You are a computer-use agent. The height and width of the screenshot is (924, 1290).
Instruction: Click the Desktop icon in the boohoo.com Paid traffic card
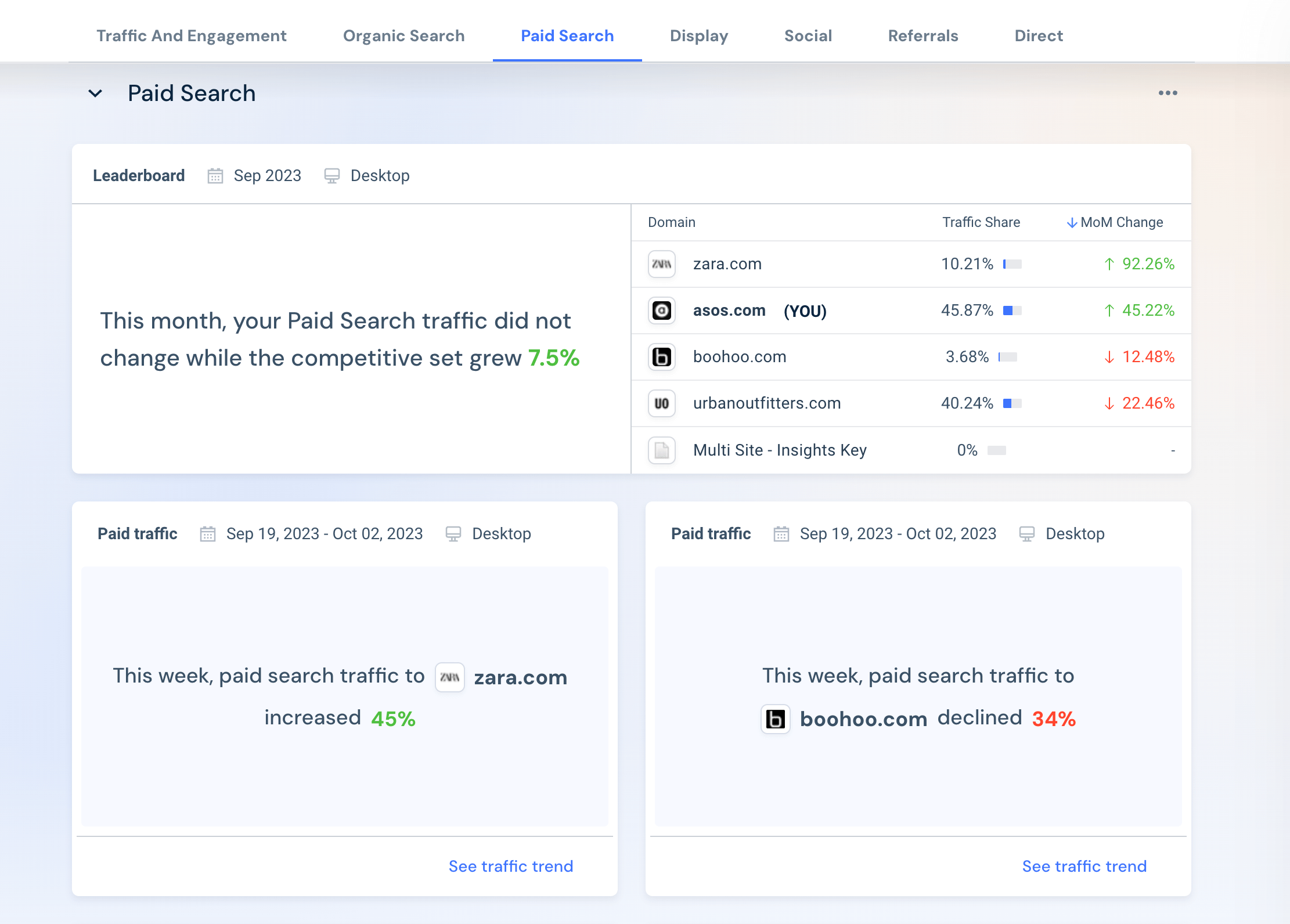1027,533
